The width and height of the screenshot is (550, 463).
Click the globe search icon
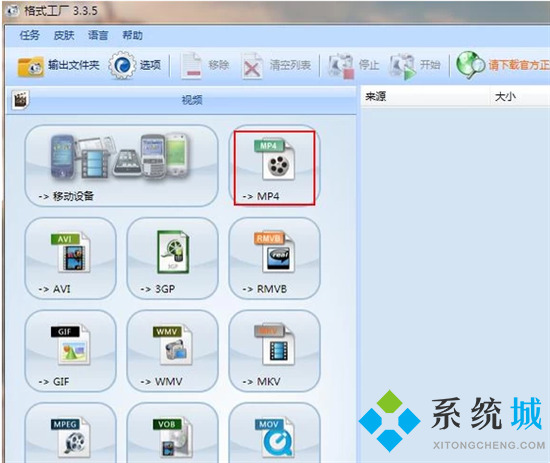[470, 65]
